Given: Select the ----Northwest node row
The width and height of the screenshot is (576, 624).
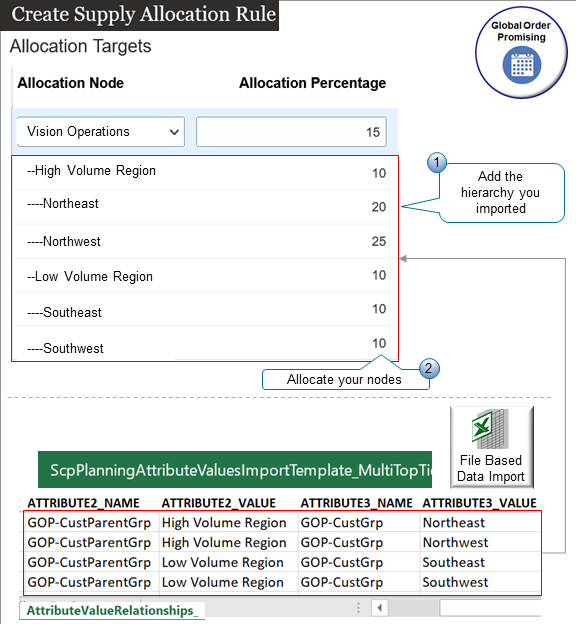Looking at the screenshot, I should click(x=205, y=241).
